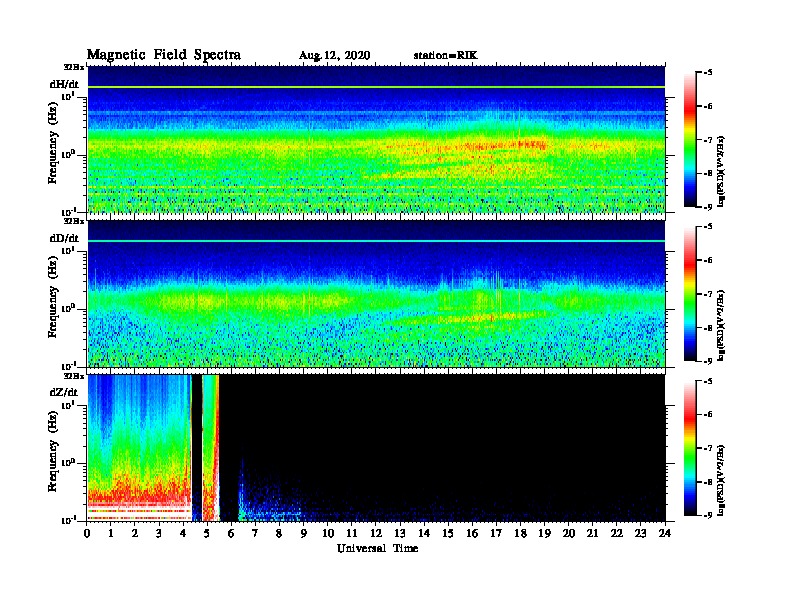Click the date "Aug. 12, 2020"

point(334,56)
